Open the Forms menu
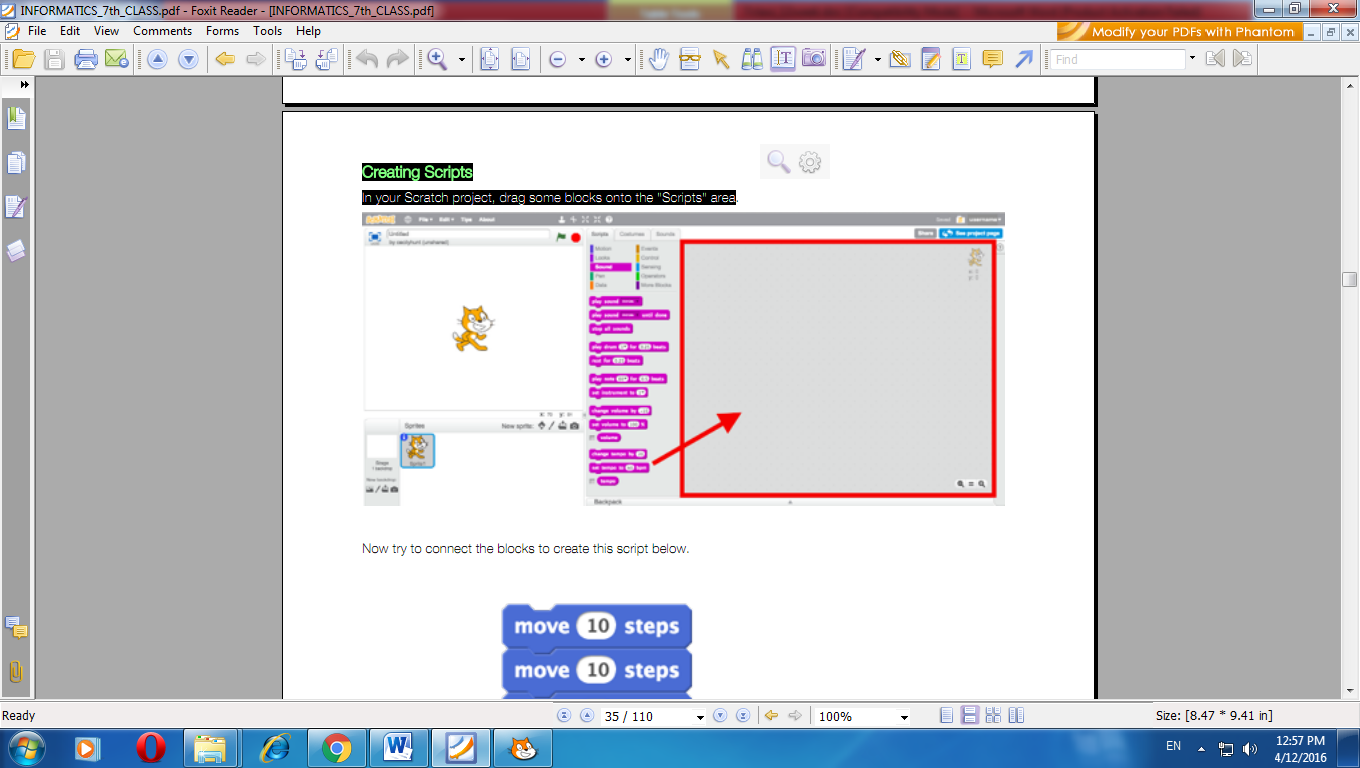Image resolution: width=1360 pixels, height=768 pixels. [223, 31]
